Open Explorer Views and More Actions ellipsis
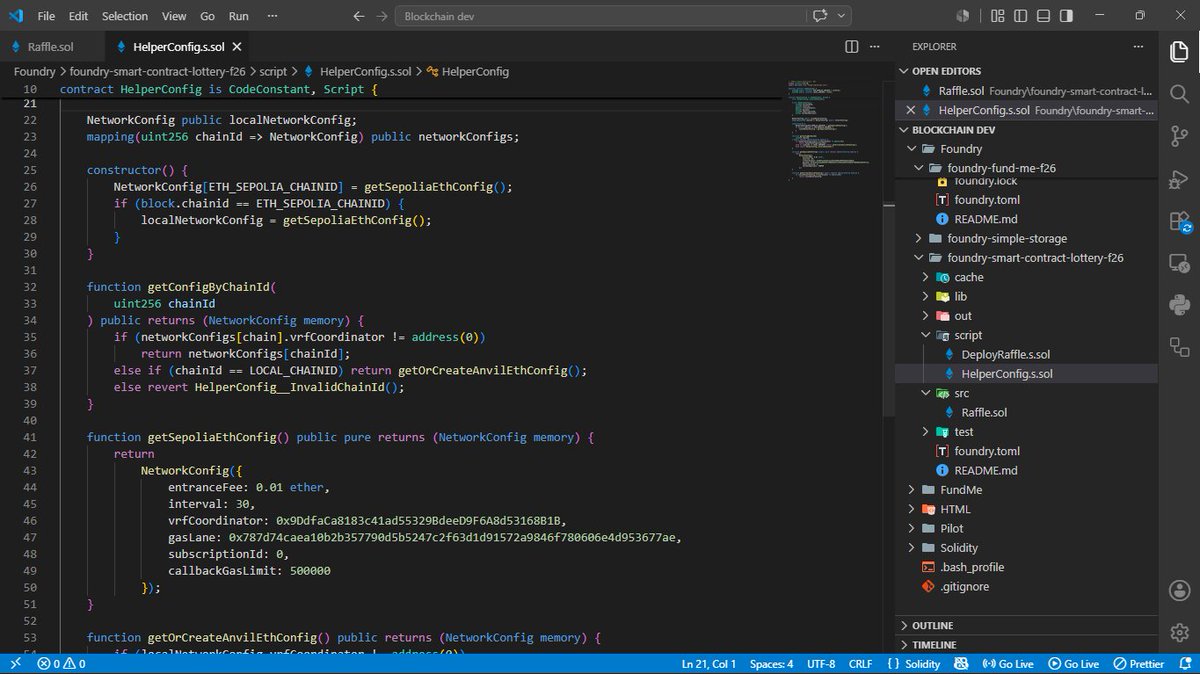The width and height of the screenshot is (1200, 674). pos(1138,47)
